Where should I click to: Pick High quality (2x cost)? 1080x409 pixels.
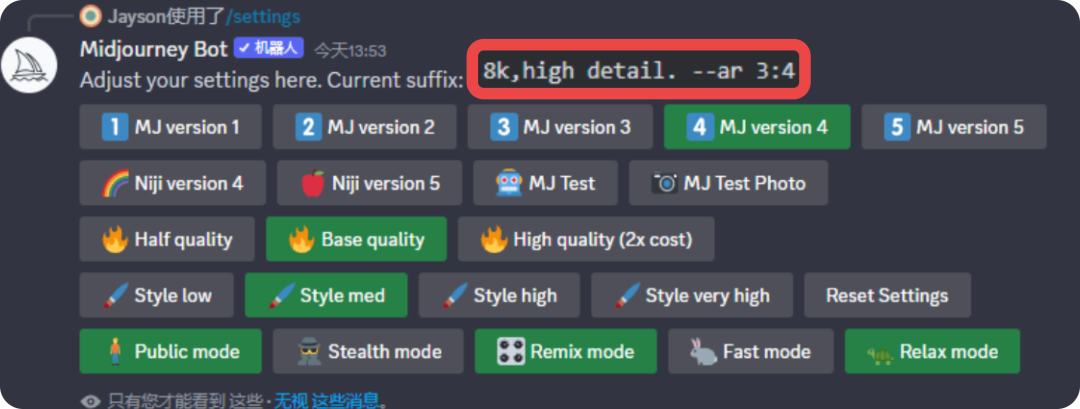[585, 240]
